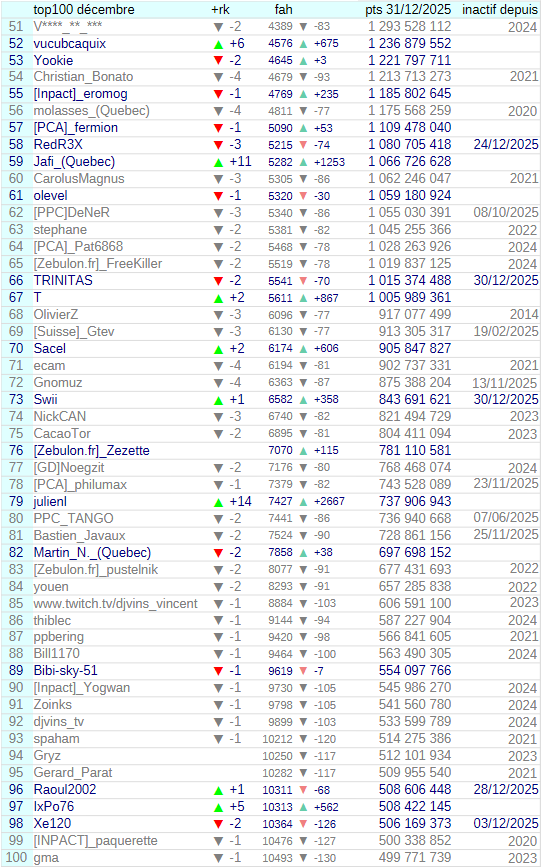Select the green up arrow next to +11 for Jafi_(Quebec)
Image resolution: width=542 pixels, height=868 pixels.
pos(219,163)
